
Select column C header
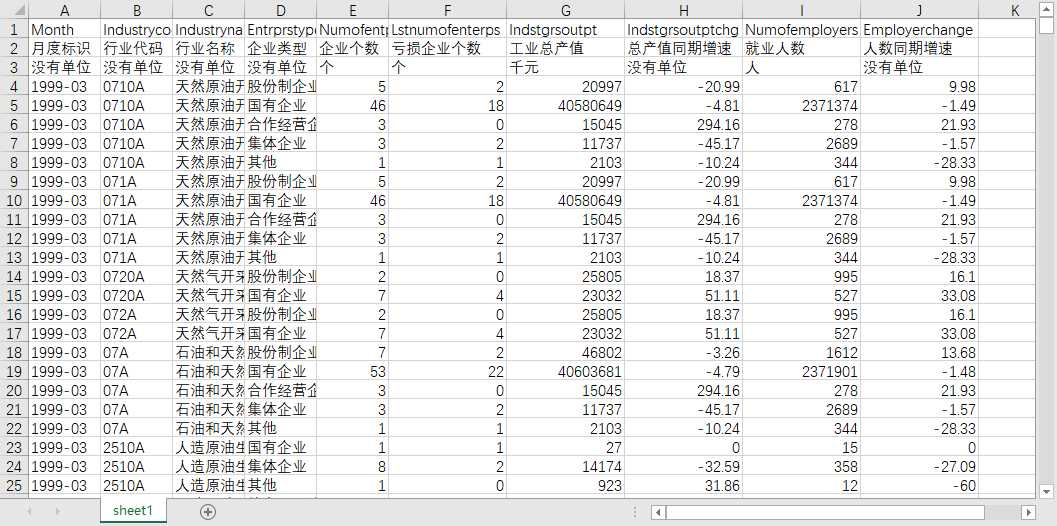pos(209,10)
